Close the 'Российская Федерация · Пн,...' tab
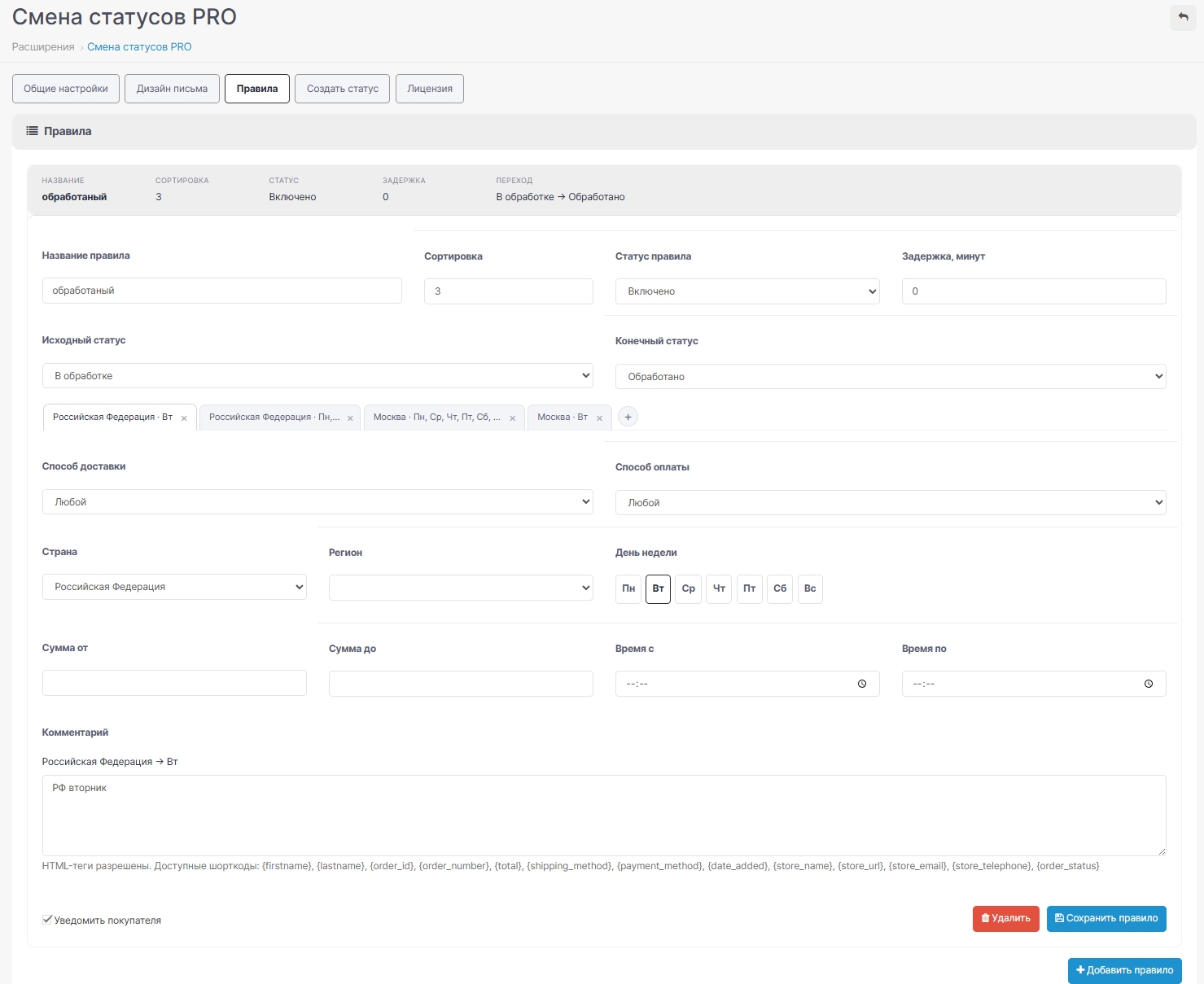Screen dimensions: 1204x984 (350, 418)
